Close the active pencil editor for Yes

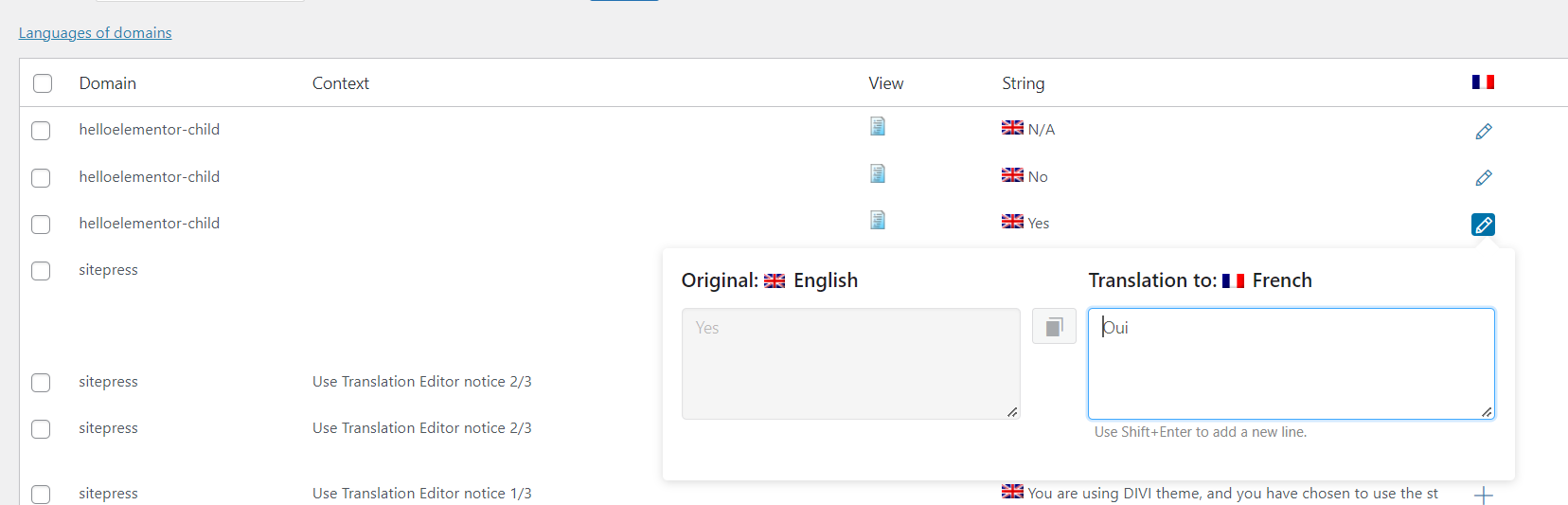[x=1484, y=225]
